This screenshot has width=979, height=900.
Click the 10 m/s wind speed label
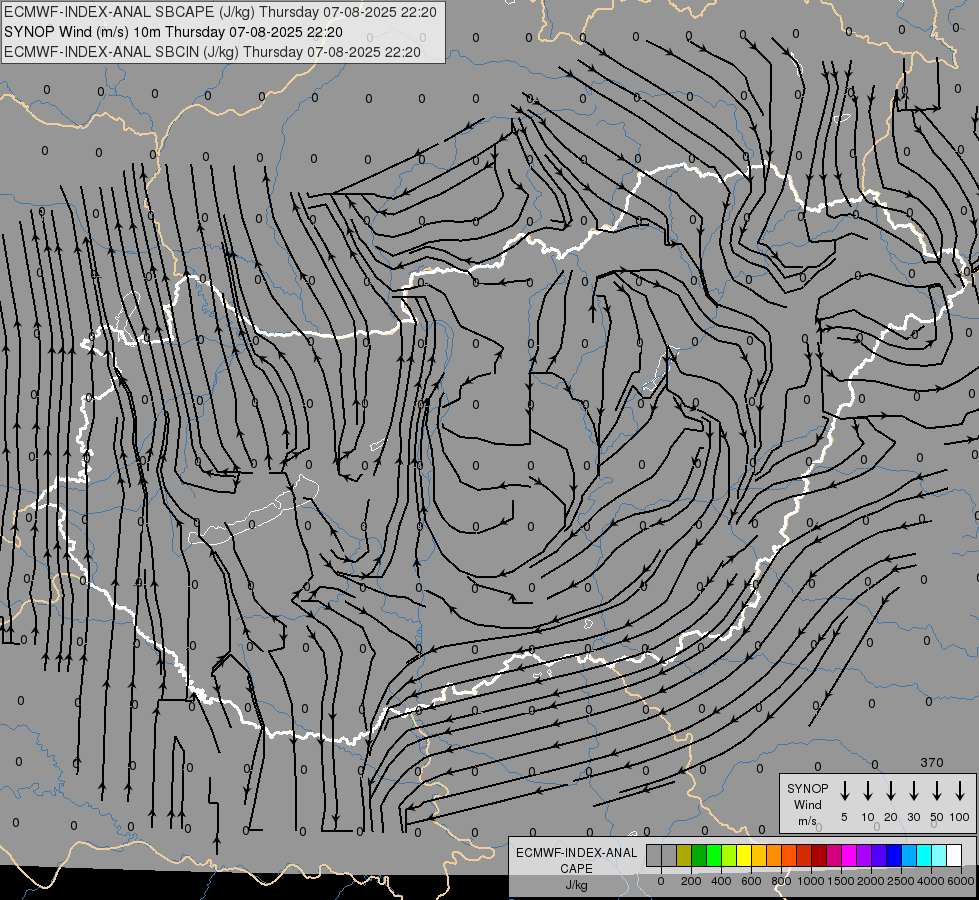point(868,817)
